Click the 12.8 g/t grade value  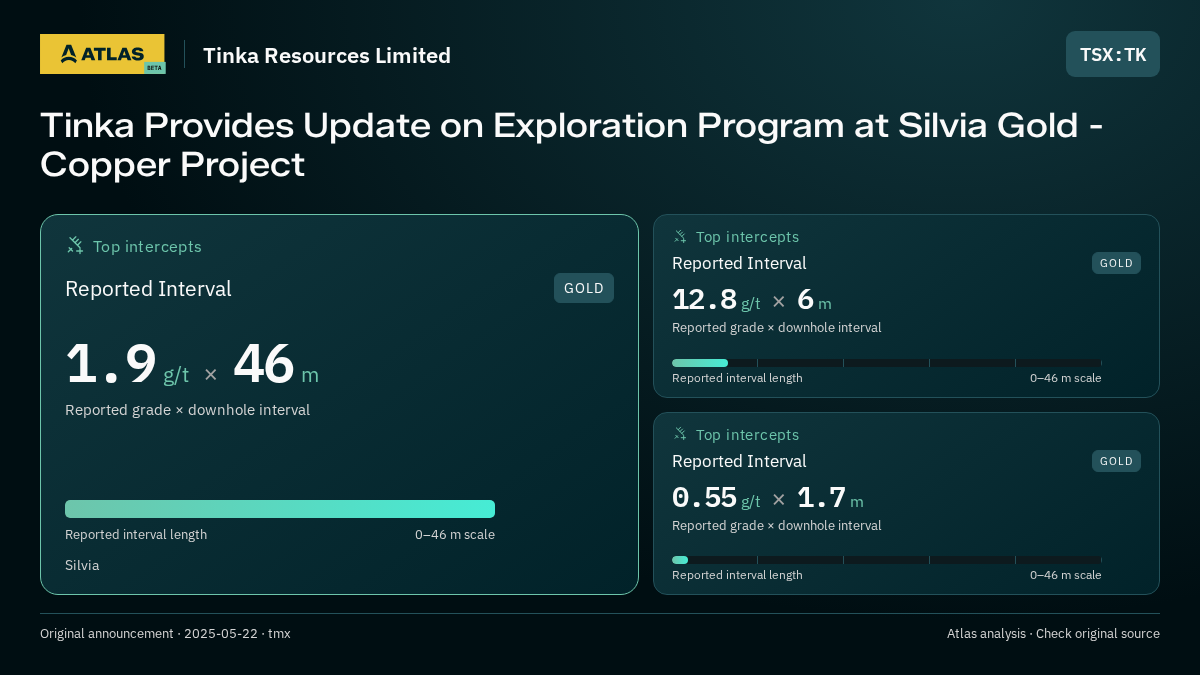coord(716,300)
